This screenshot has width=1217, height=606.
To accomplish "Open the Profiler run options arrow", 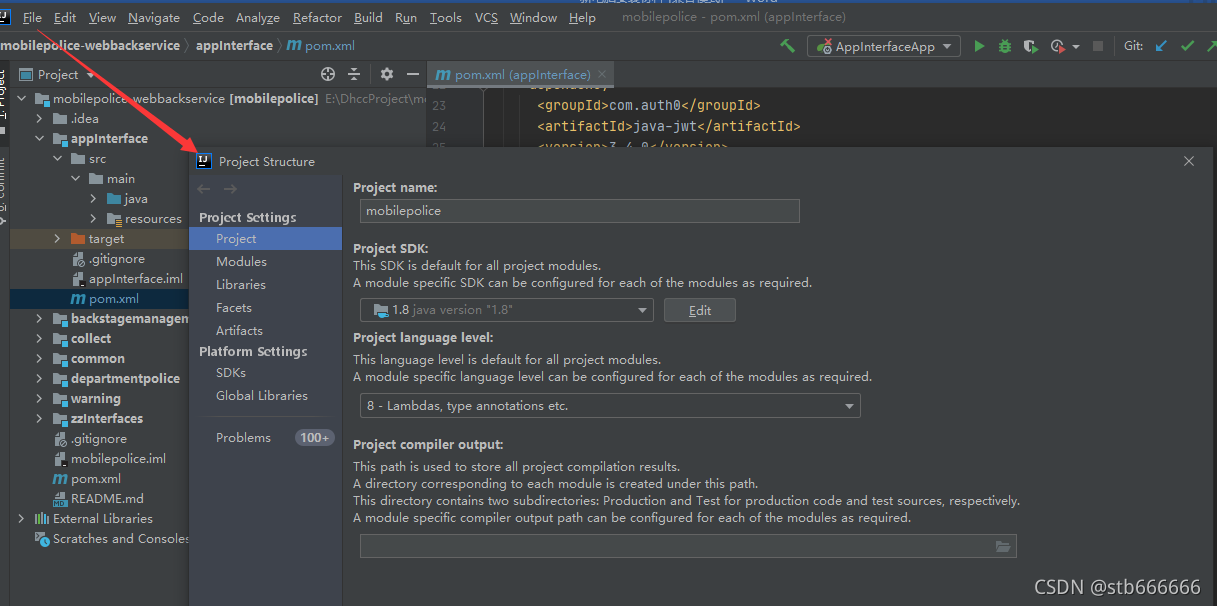I will 1076,46.
